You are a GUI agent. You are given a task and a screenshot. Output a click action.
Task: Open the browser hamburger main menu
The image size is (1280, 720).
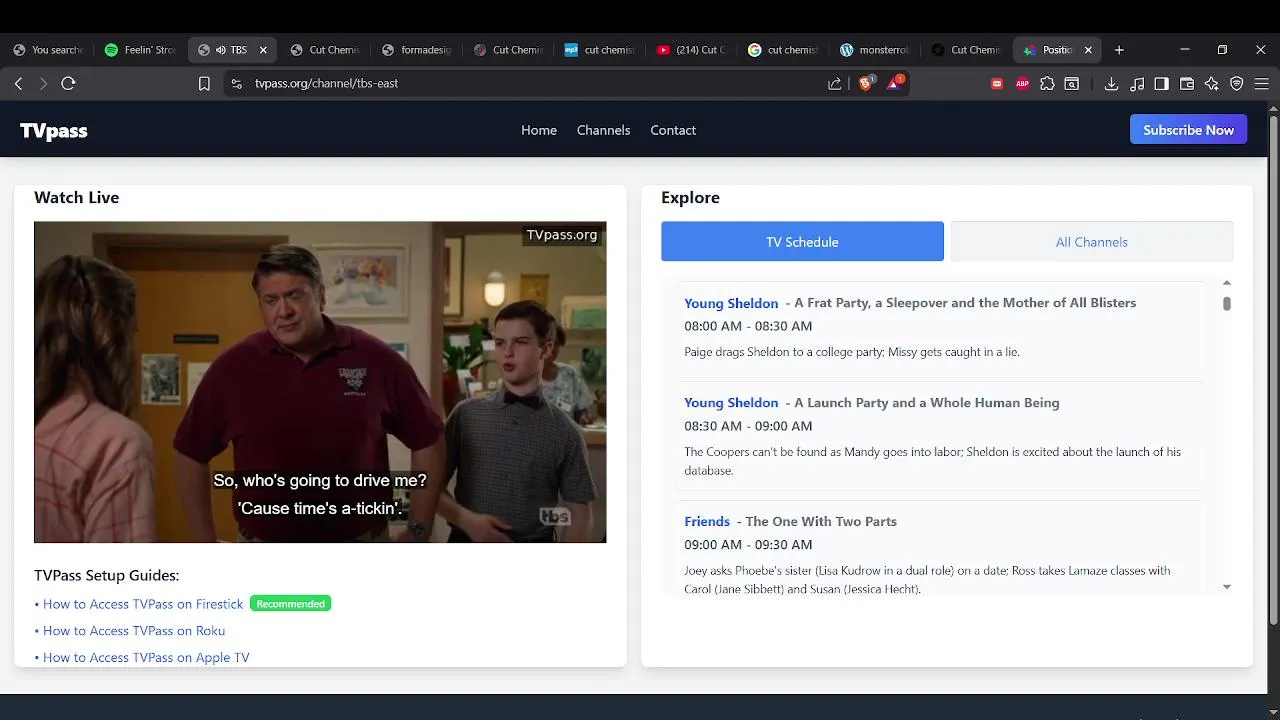point(1262,84)
